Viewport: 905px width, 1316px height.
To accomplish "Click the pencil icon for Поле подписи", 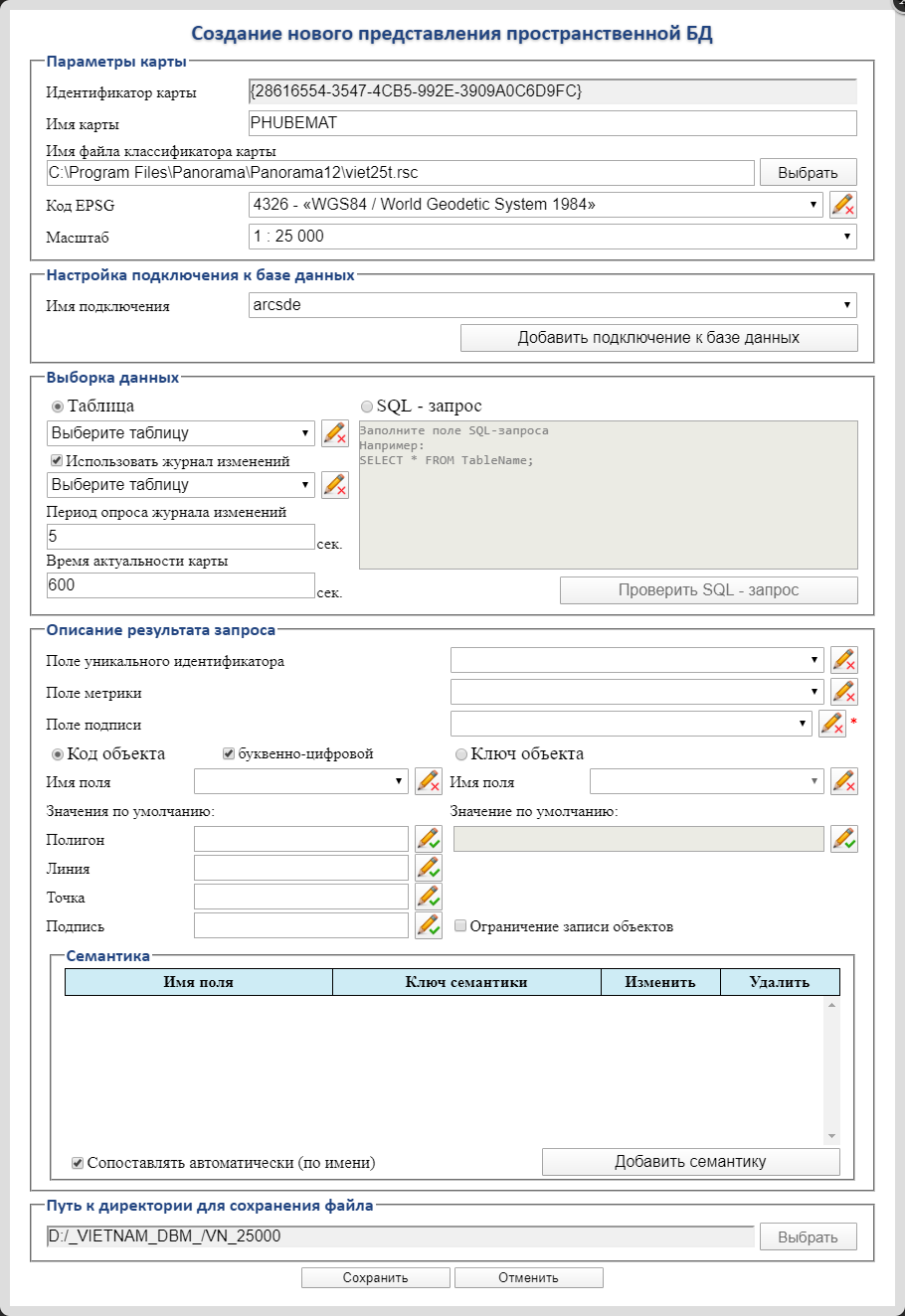I will pos(831,724).
